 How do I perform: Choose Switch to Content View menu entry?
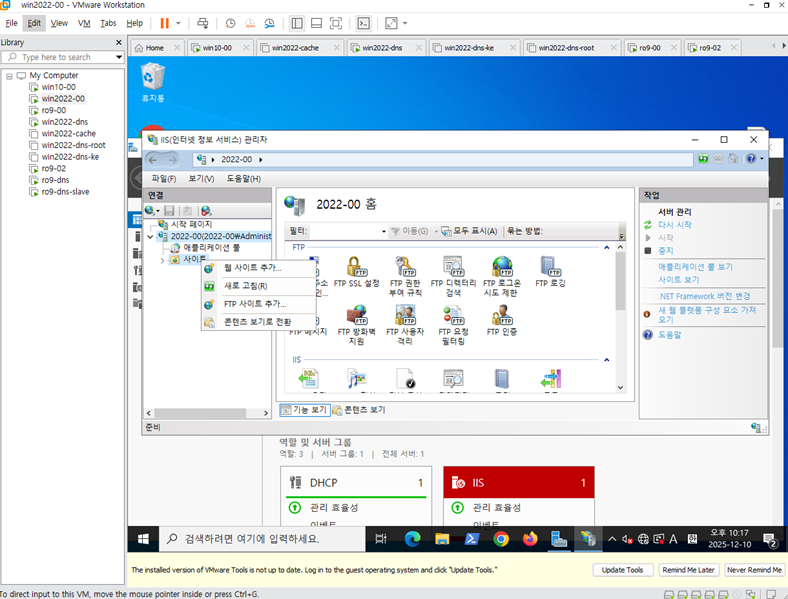click(x=257, y=322)
